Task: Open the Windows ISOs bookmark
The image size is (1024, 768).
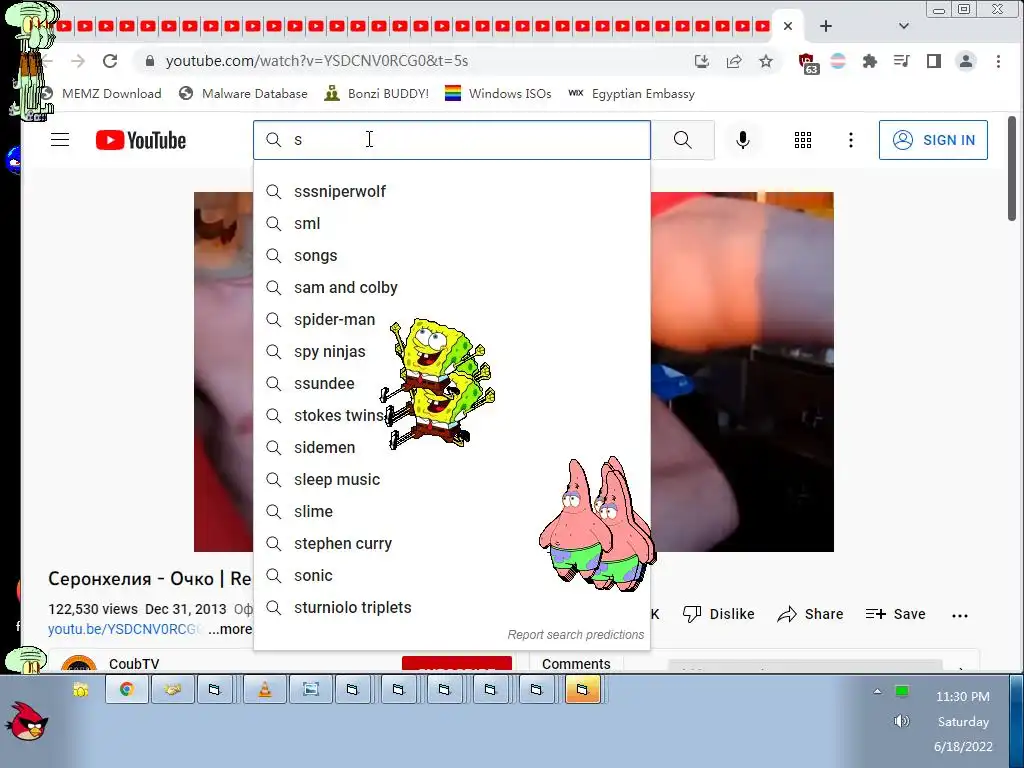Action: pyautogui.click(x=498, y=93)
